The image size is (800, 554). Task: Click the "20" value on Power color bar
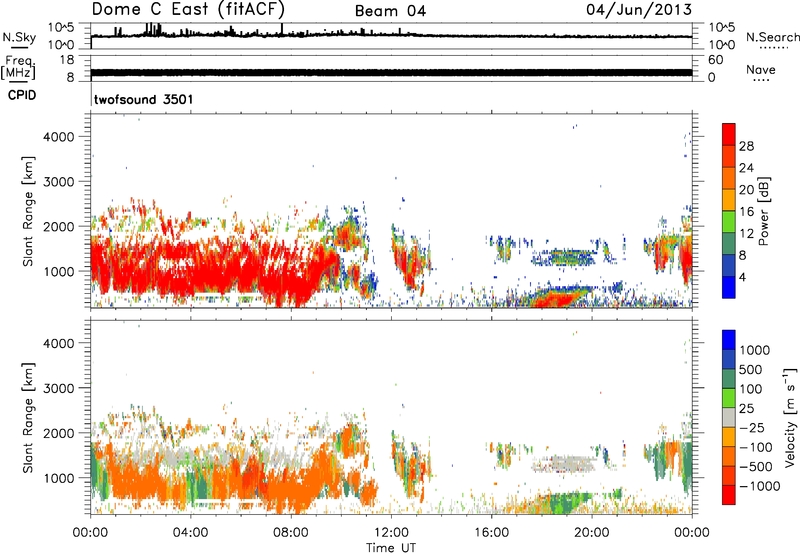click(746, 190)
